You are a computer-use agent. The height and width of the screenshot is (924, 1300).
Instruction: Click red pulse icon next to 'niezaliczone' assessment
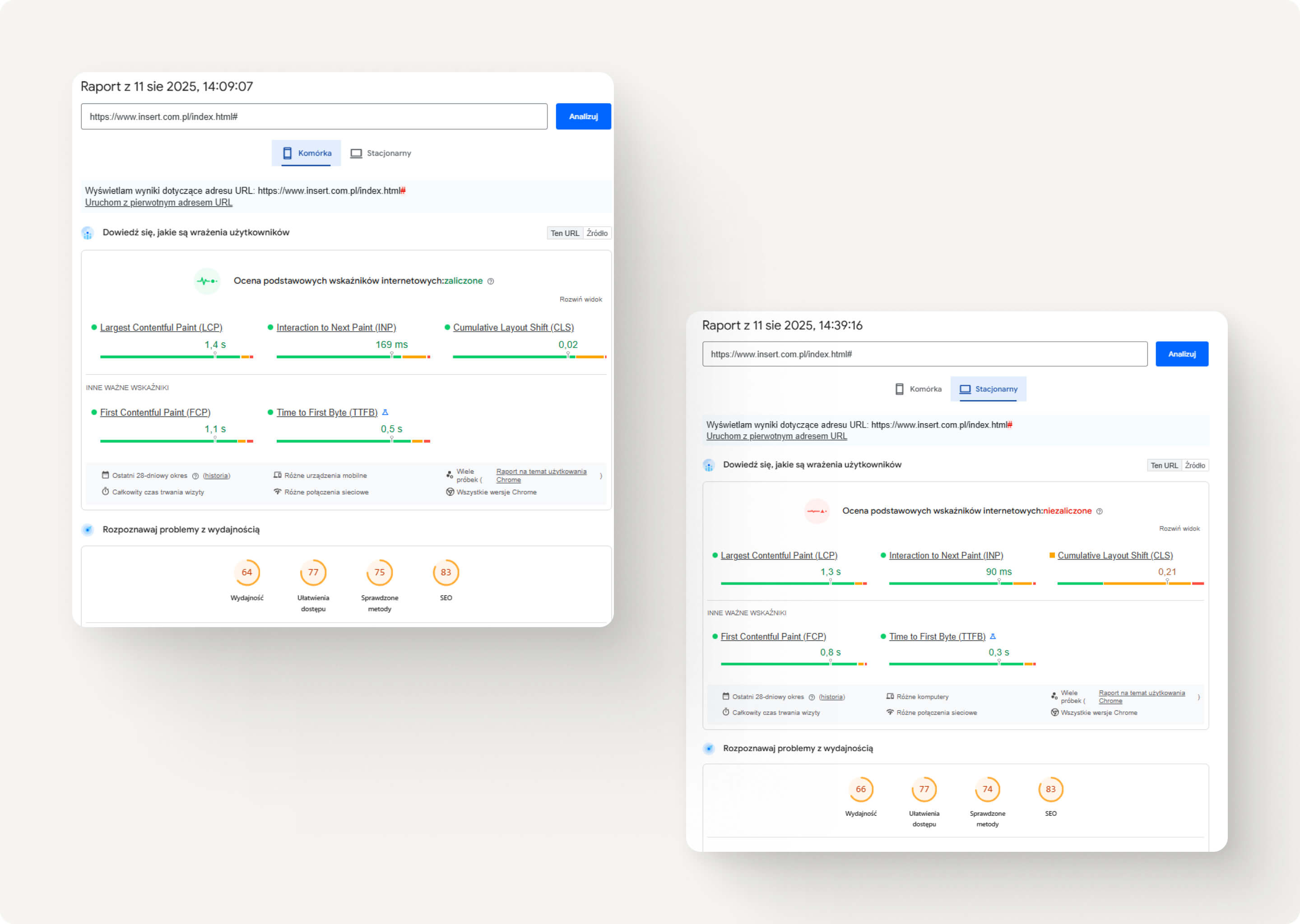817,511
